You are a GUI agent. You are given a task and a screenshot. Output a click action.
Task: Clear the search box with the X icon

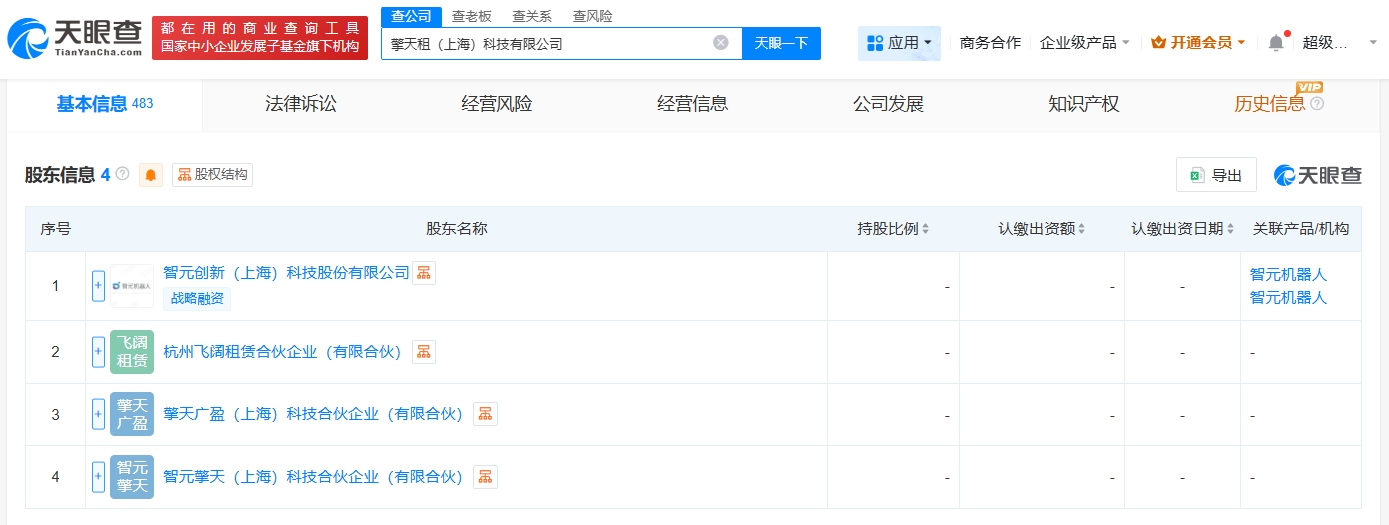720,43
